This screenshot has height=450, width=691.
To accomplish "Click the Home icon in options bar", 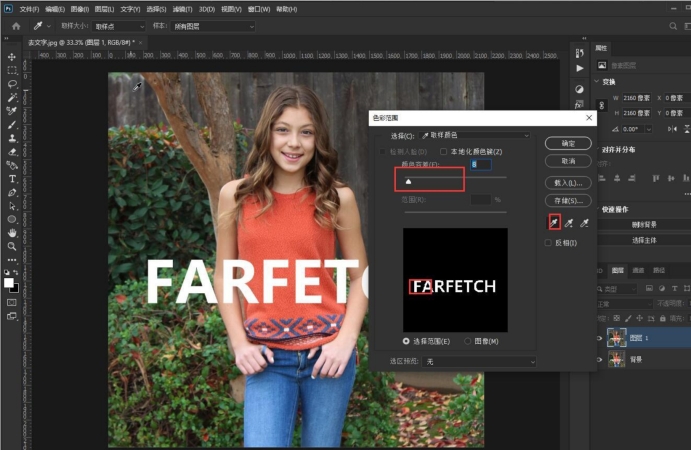I will pos(16,26).
